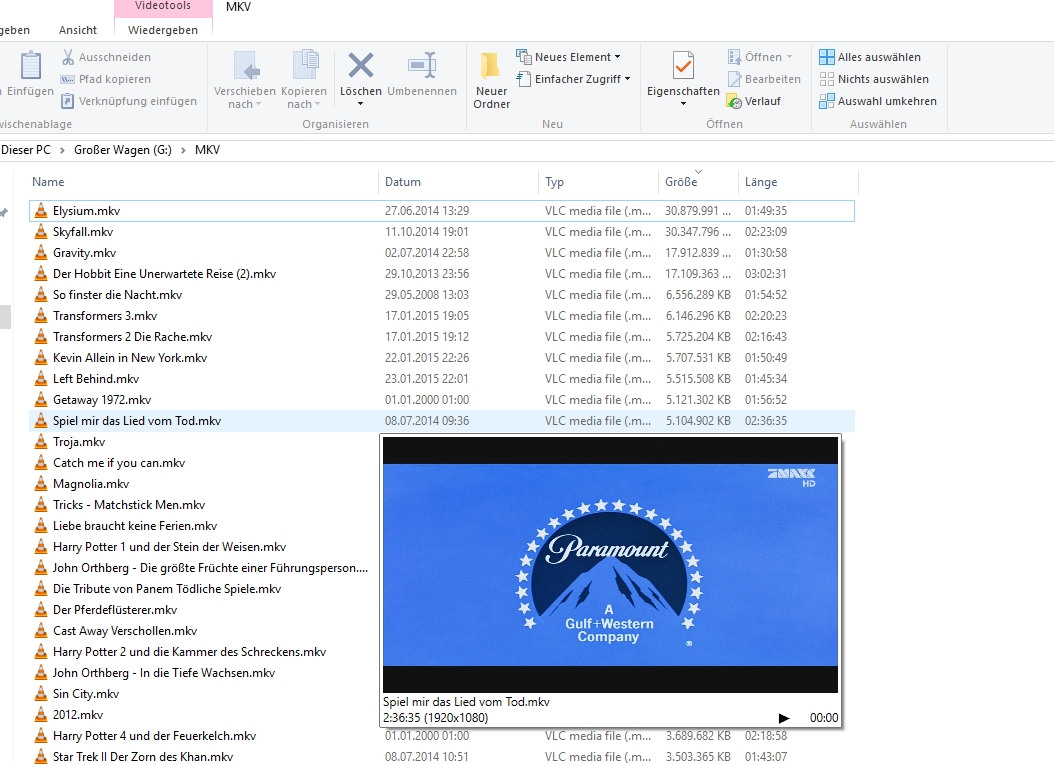
Task: Select the VLC icon of Sin City.mkv
Action: click(41, 694)
